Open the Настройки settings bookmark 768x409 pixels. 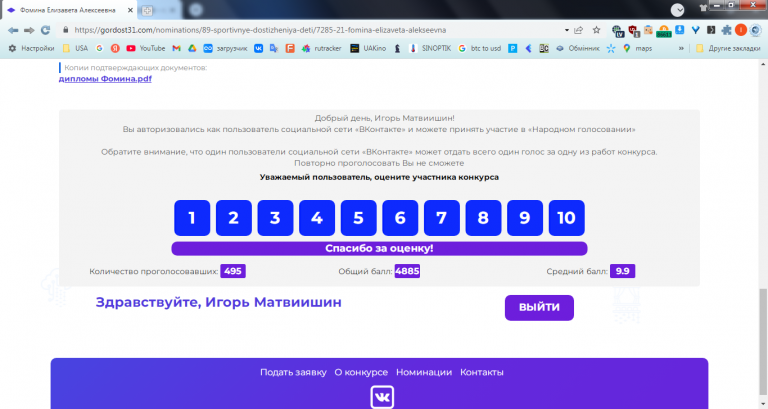tap(31, 48)
